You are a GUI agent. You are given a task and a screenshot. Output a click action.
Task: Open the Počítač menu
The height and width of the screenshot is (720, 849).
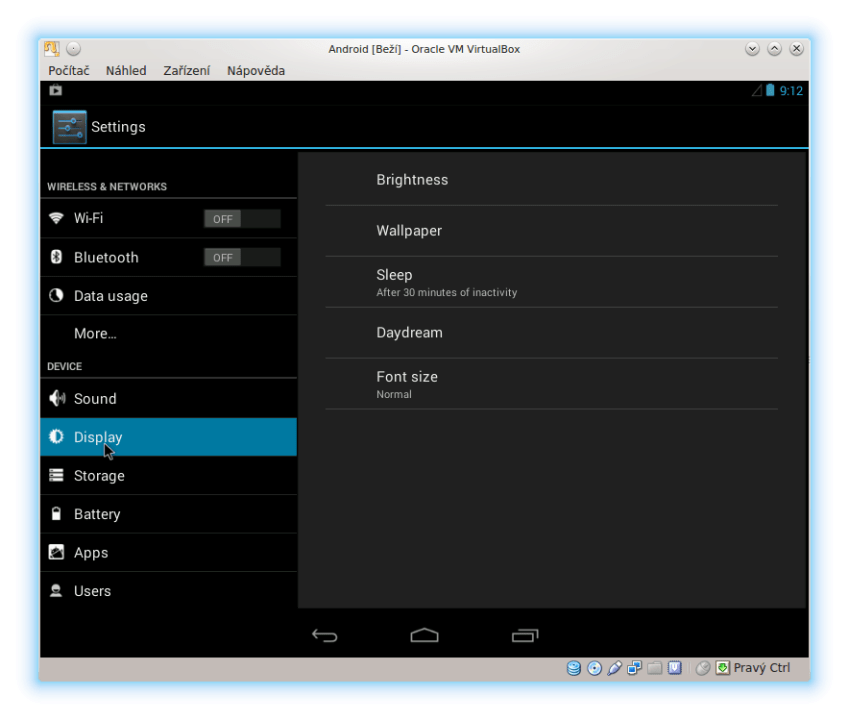pyautogui.click(x=69, y=70)
